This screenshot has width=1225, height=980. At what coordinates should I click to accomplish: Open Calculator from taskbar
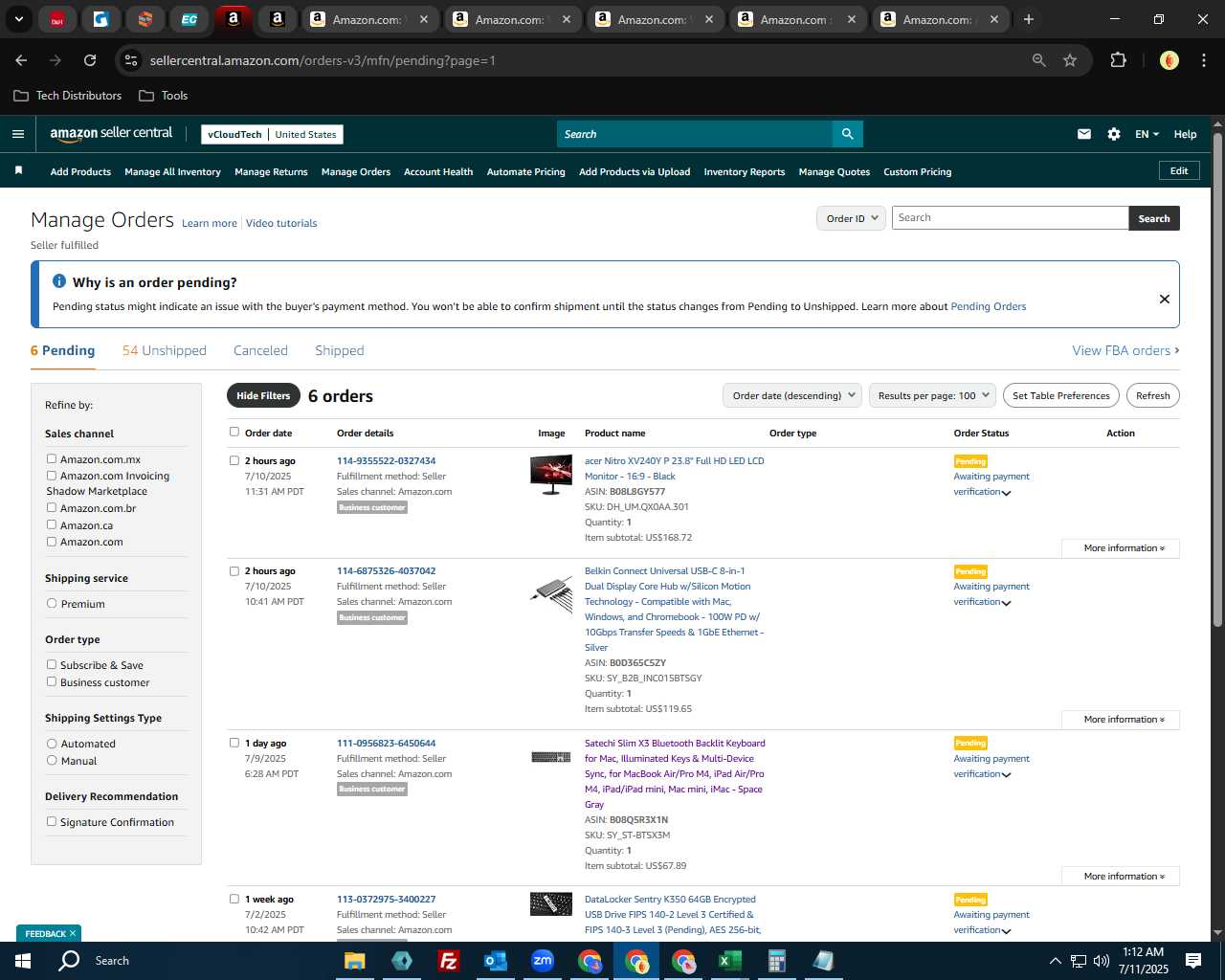click(x=776, y=961)
